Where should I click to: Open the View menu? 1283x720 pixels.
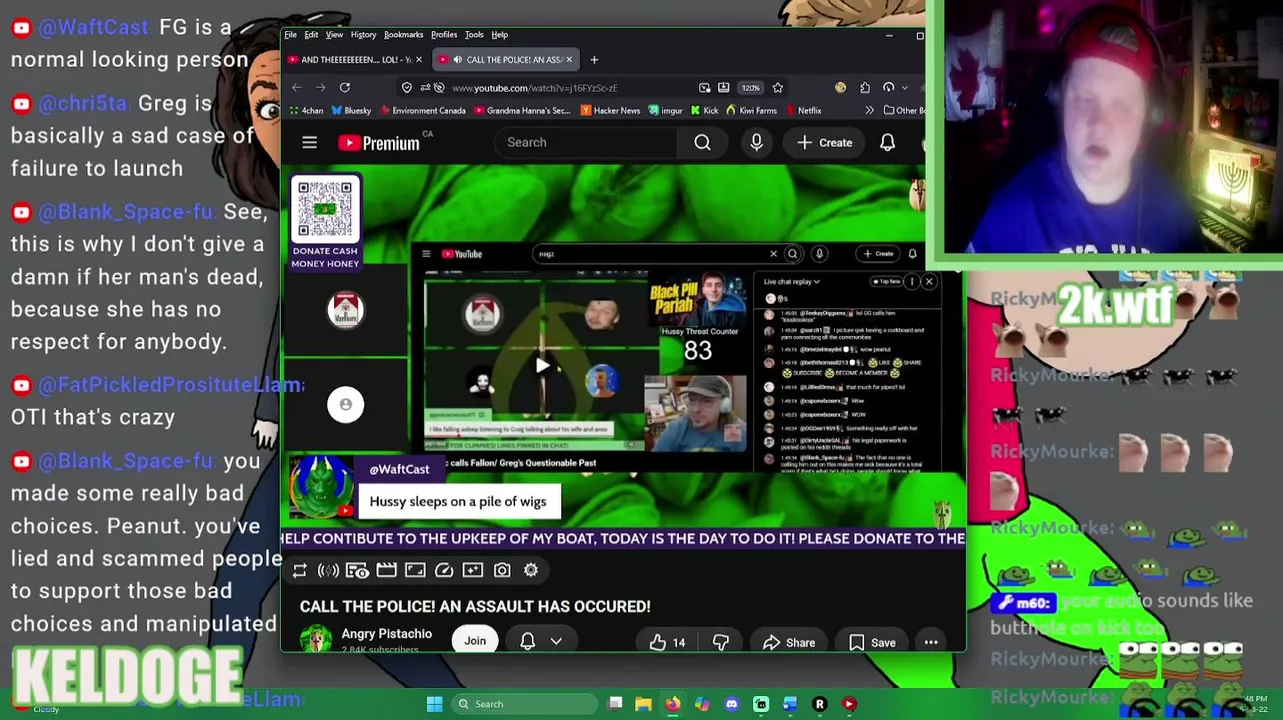click(334, 35)
